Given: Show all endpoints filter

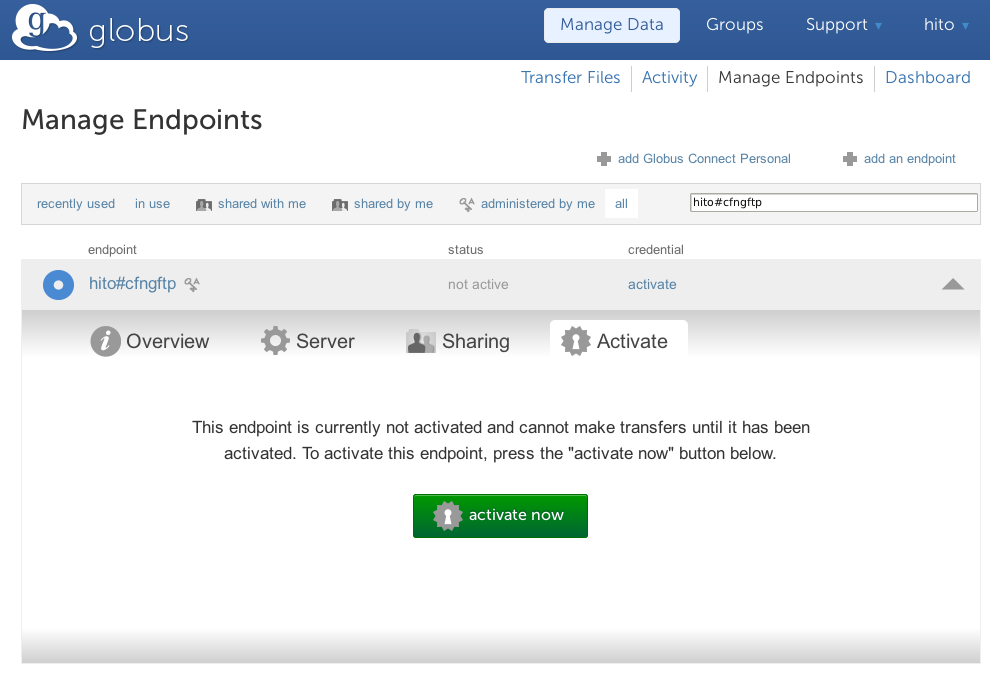Looking at the screenshot, I should click(621, 204).
